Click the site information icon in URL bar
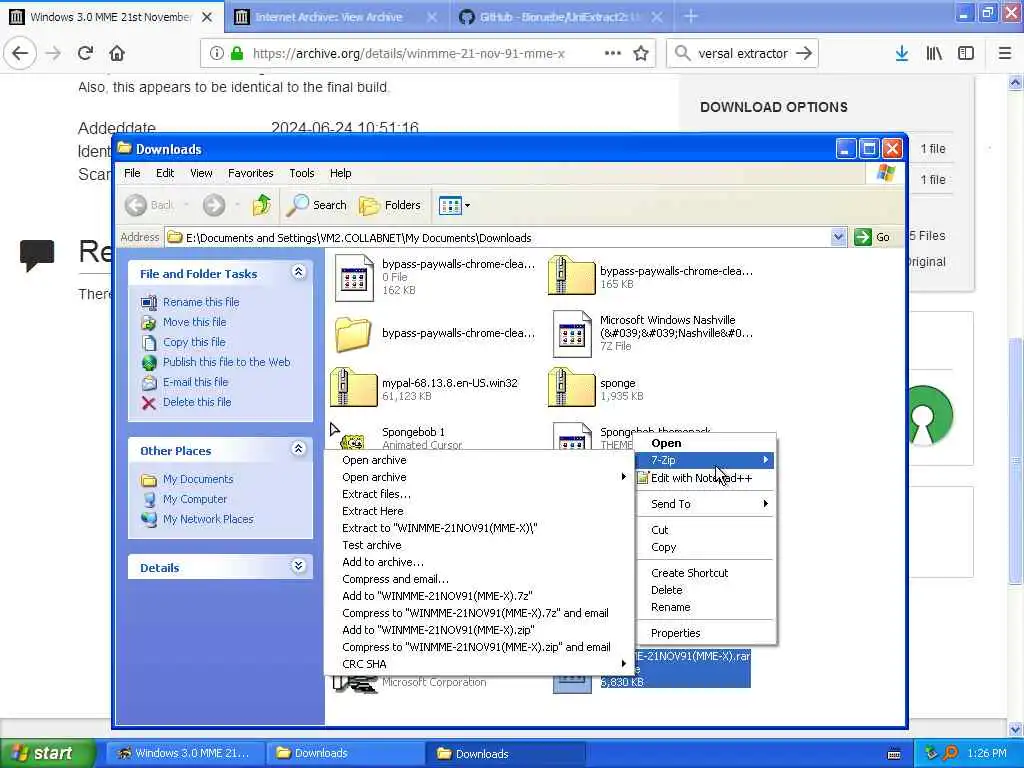Viewport: 1024px width, 768px height. [216, 53]
